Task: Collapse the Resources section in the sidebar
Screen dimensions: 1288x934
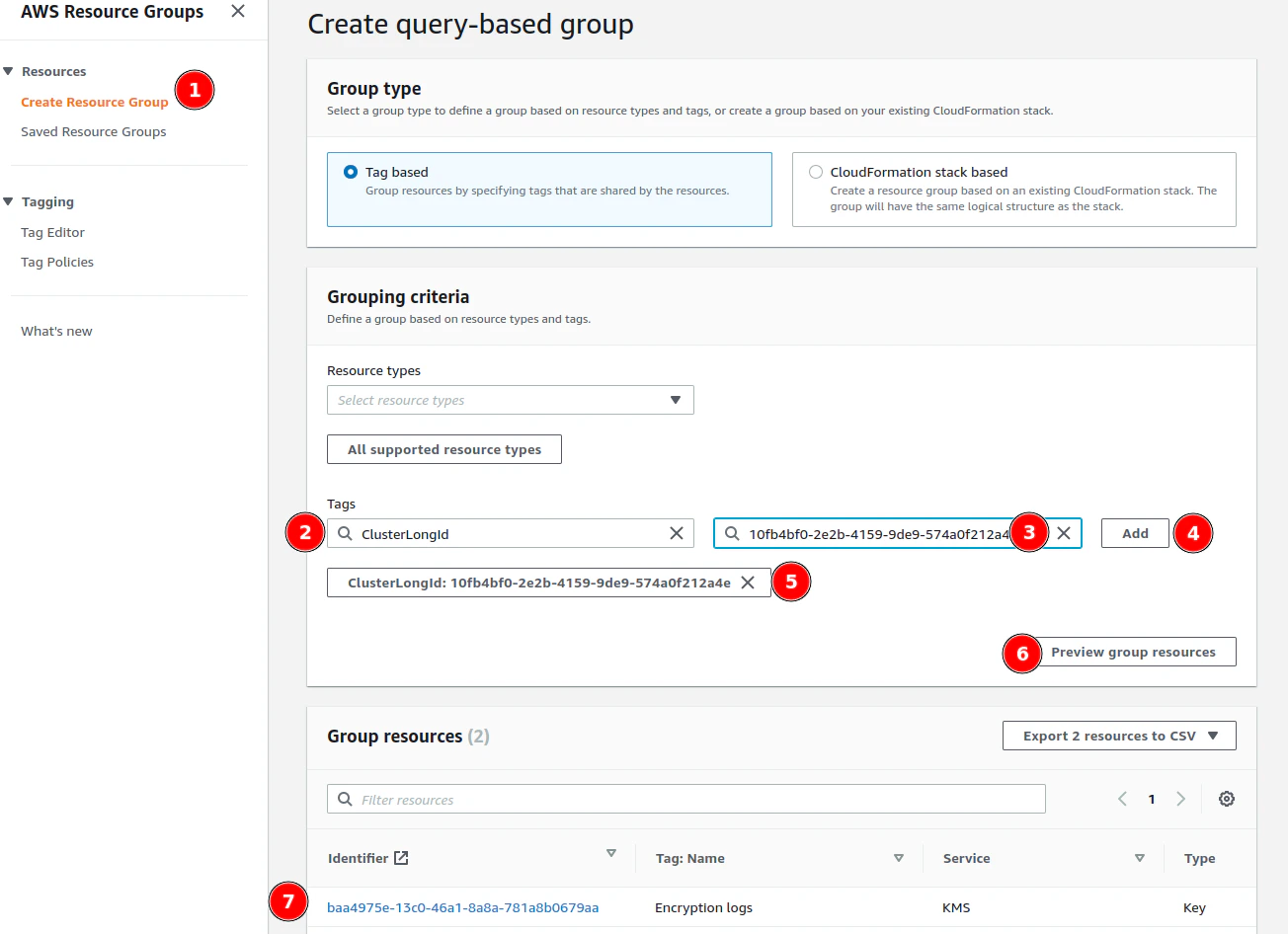Action: pos(10,70)
